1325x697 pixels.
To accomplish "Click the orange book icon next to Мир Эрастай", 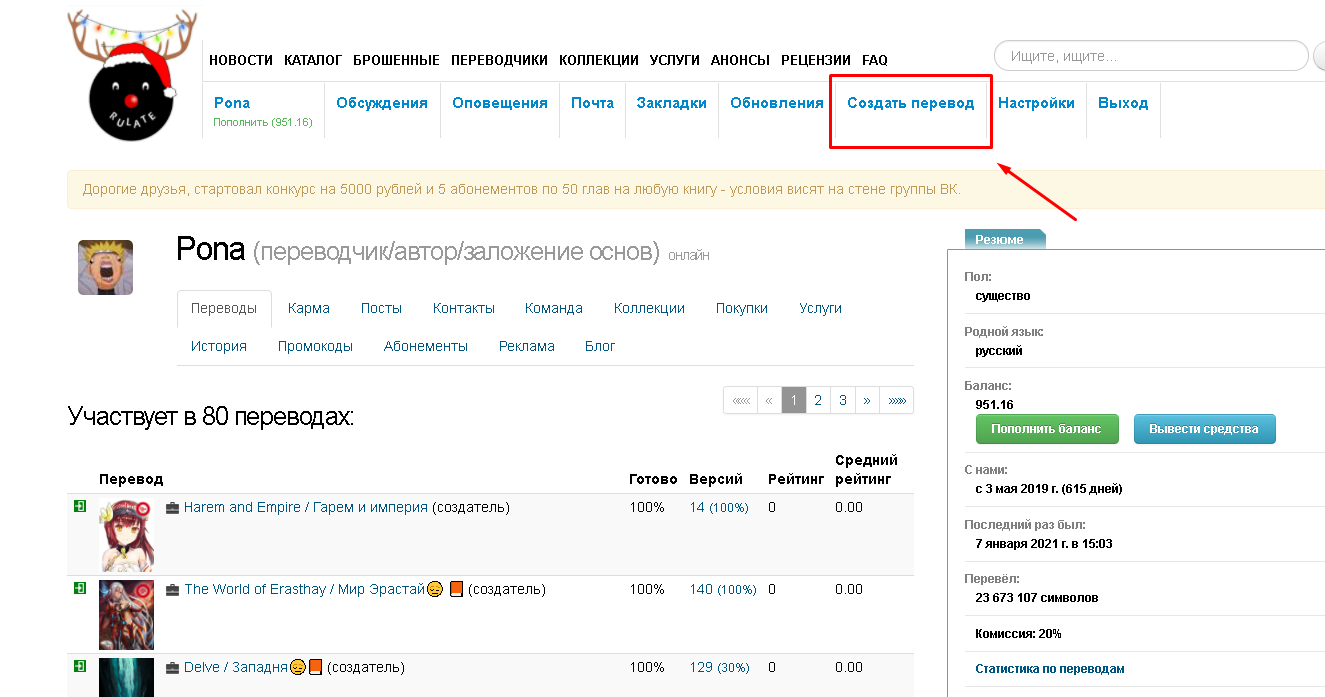I will [456, 589].
